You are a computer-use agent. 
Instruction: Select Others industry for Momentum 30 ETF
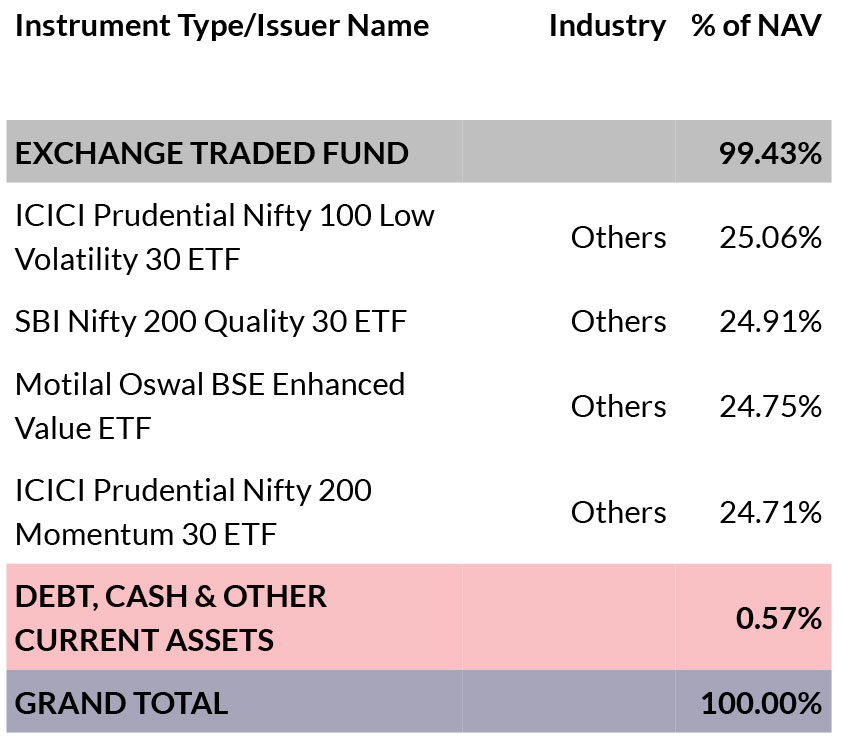(618, 512)
